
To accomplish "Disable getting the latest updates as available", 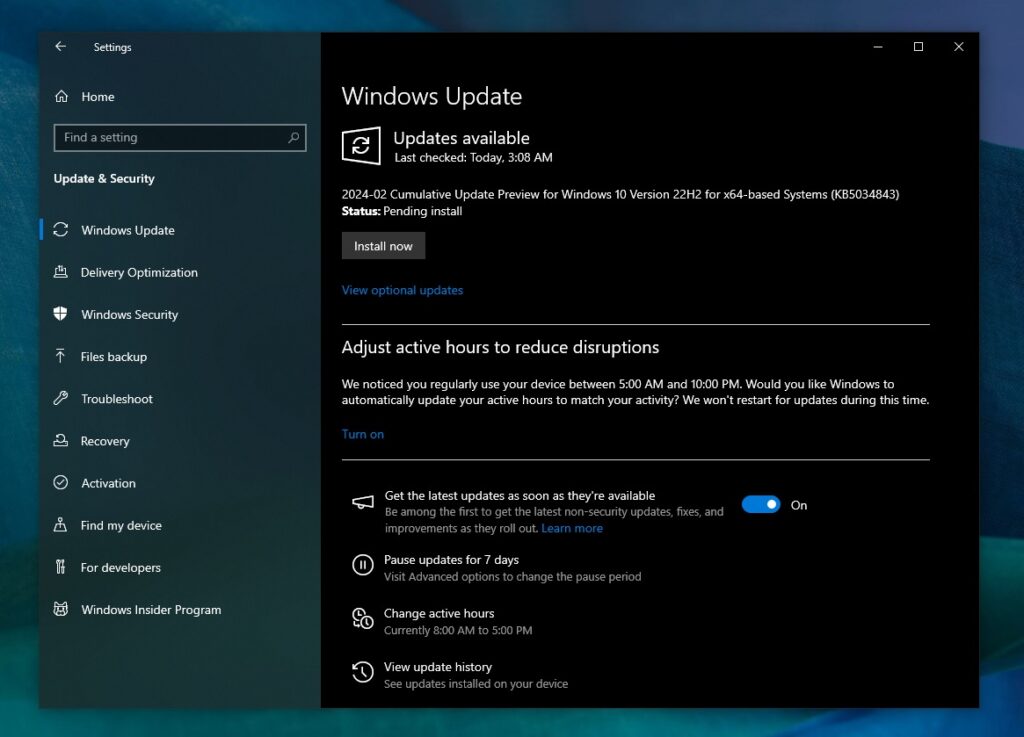I will 760,504.
